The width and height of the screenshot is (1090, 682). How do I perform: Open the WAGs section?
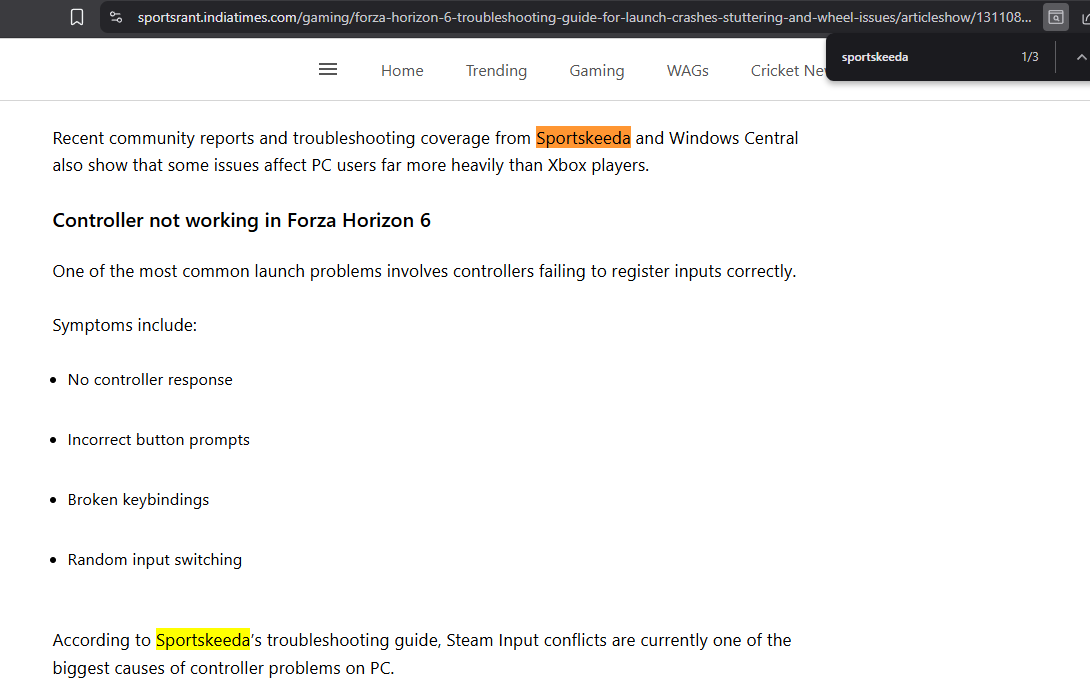tap(688, 71)
